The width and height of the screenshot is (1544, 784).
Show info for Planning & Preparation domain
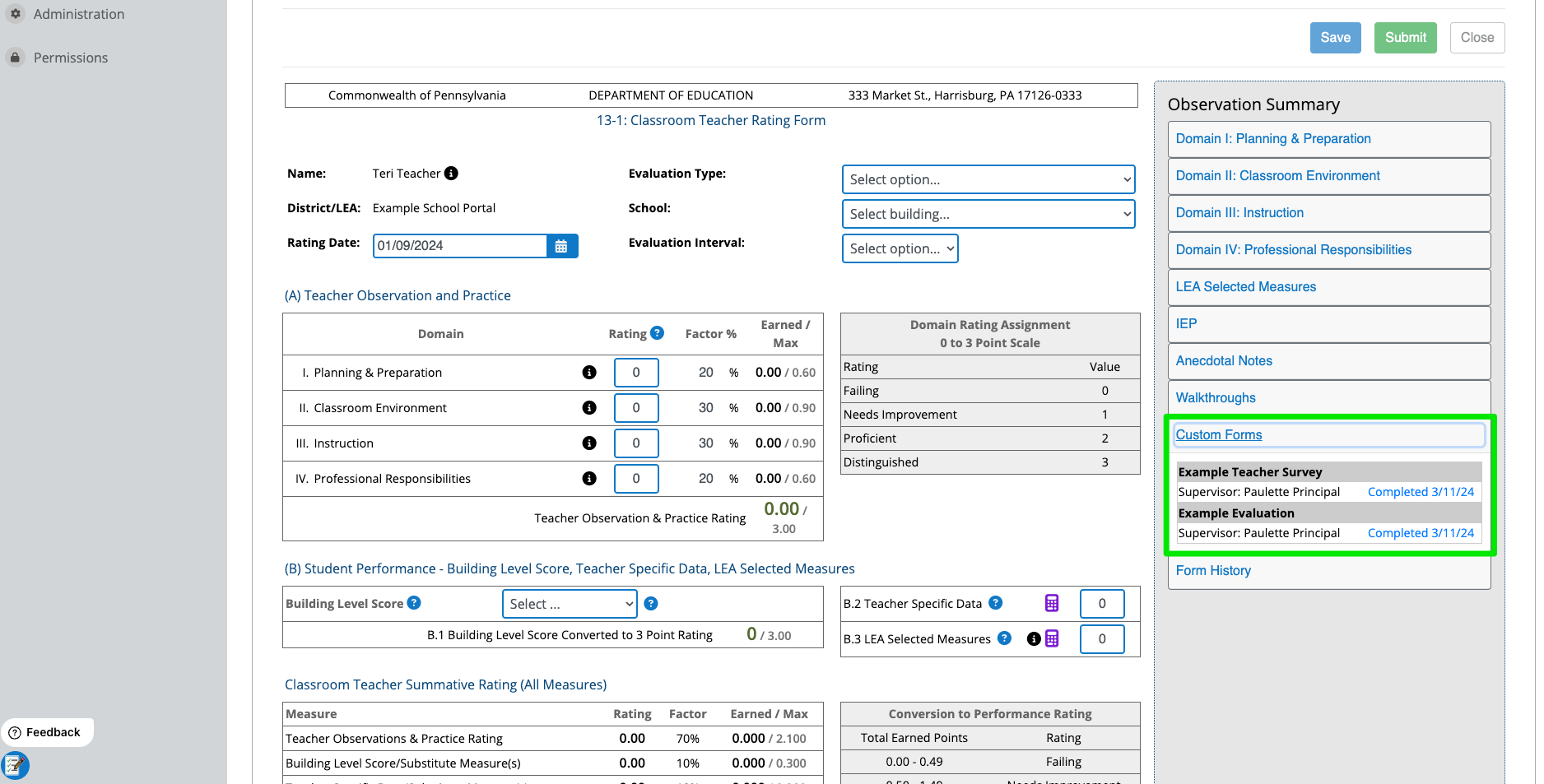(x=589, y=373)
